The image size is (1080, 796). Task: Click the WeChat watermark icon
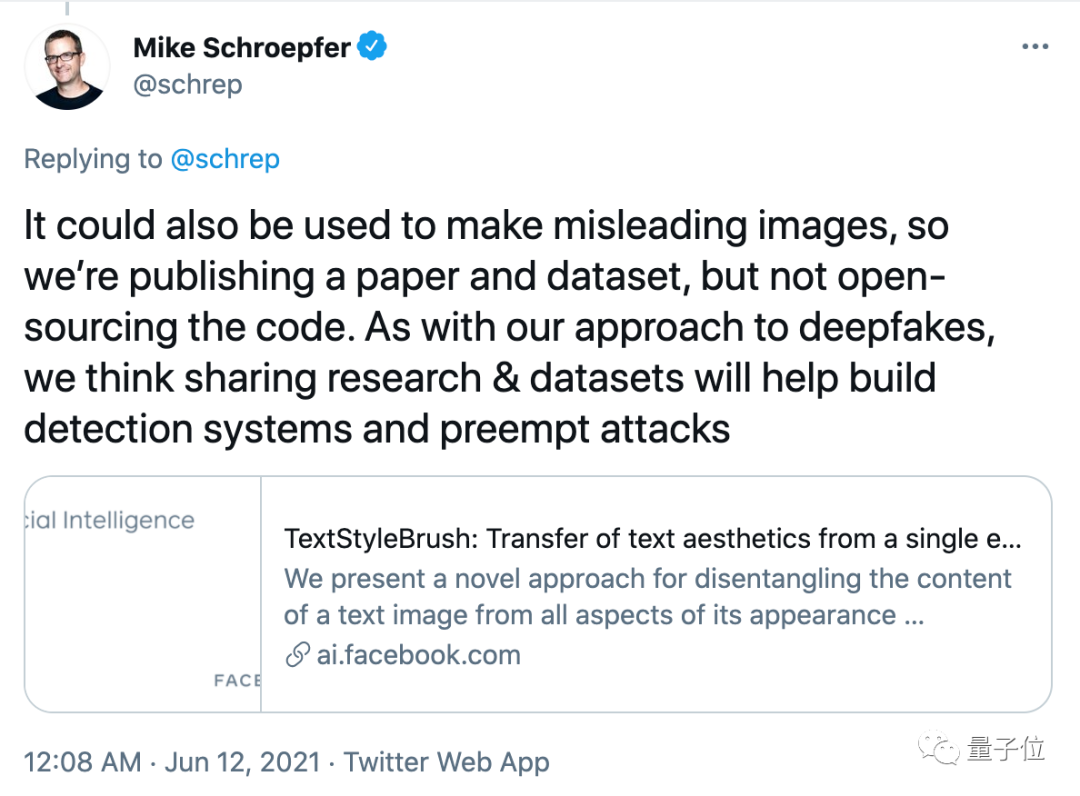pyautogui.click(x=942, y=749)
